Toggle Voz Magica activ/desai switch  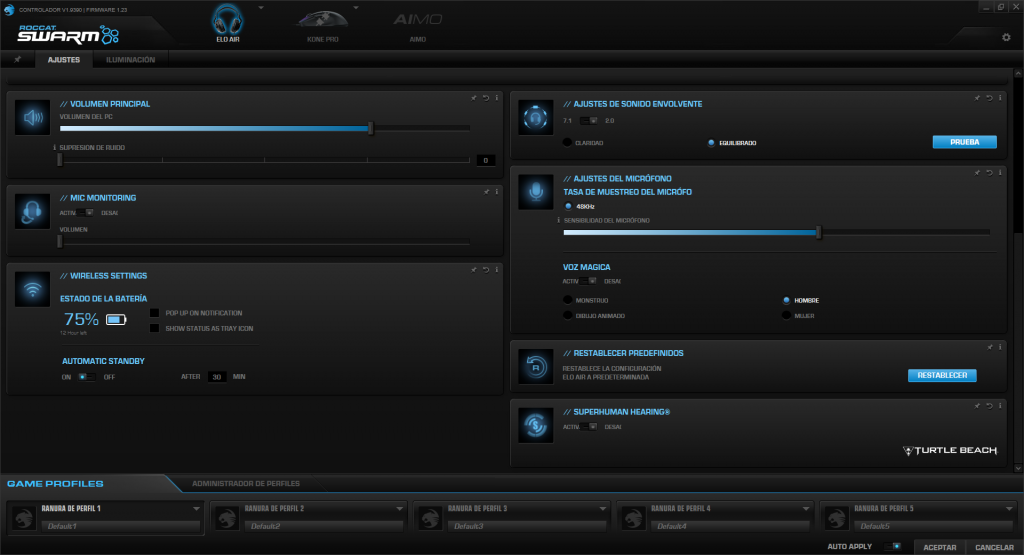click(589, 281)
